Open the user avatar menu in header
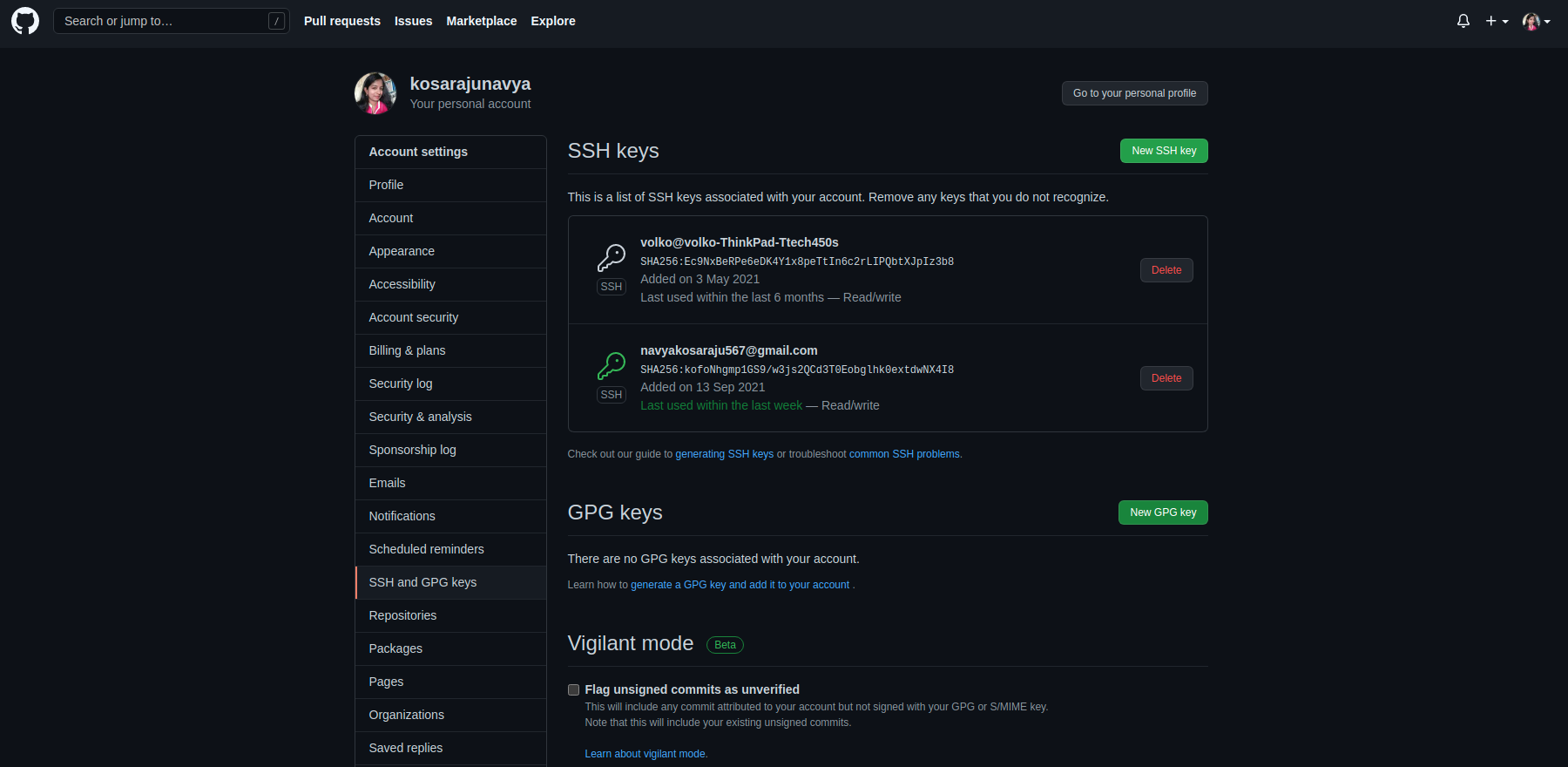 point(1536,21)
